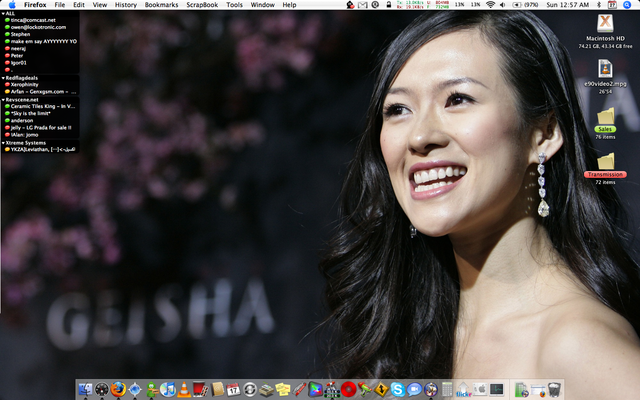Screen dimensions: 640x400
Task: Open the Bluetooth menu bar icon
Action: click(x=599, y=5)
